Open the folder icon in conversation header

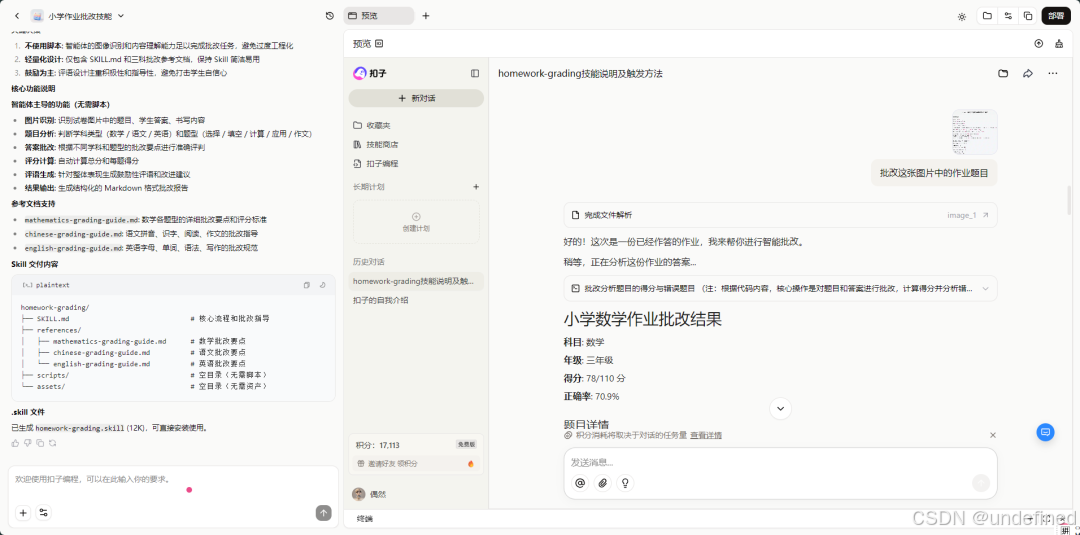click(1003, 74)
